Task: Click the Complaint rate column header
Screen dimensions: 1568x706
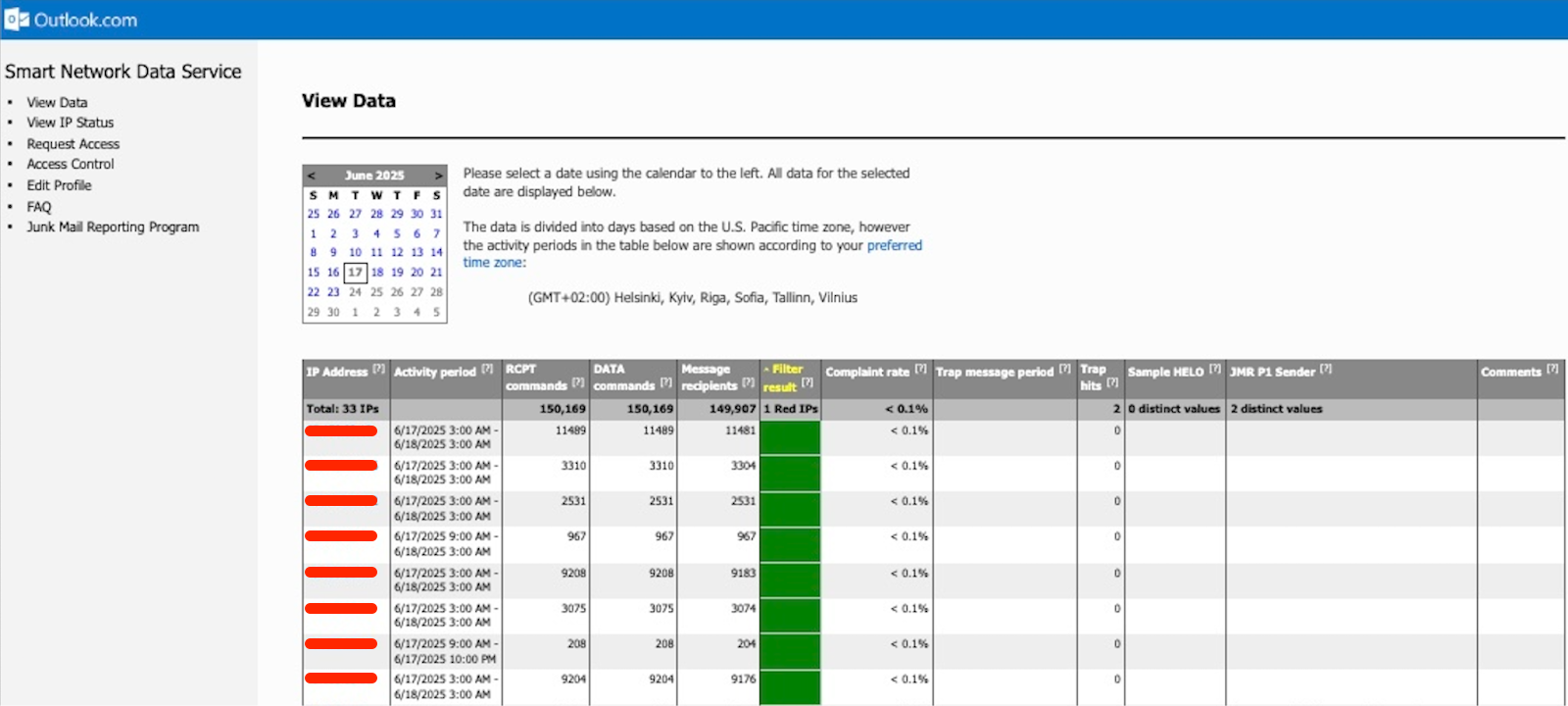Action: click(867, 372)
